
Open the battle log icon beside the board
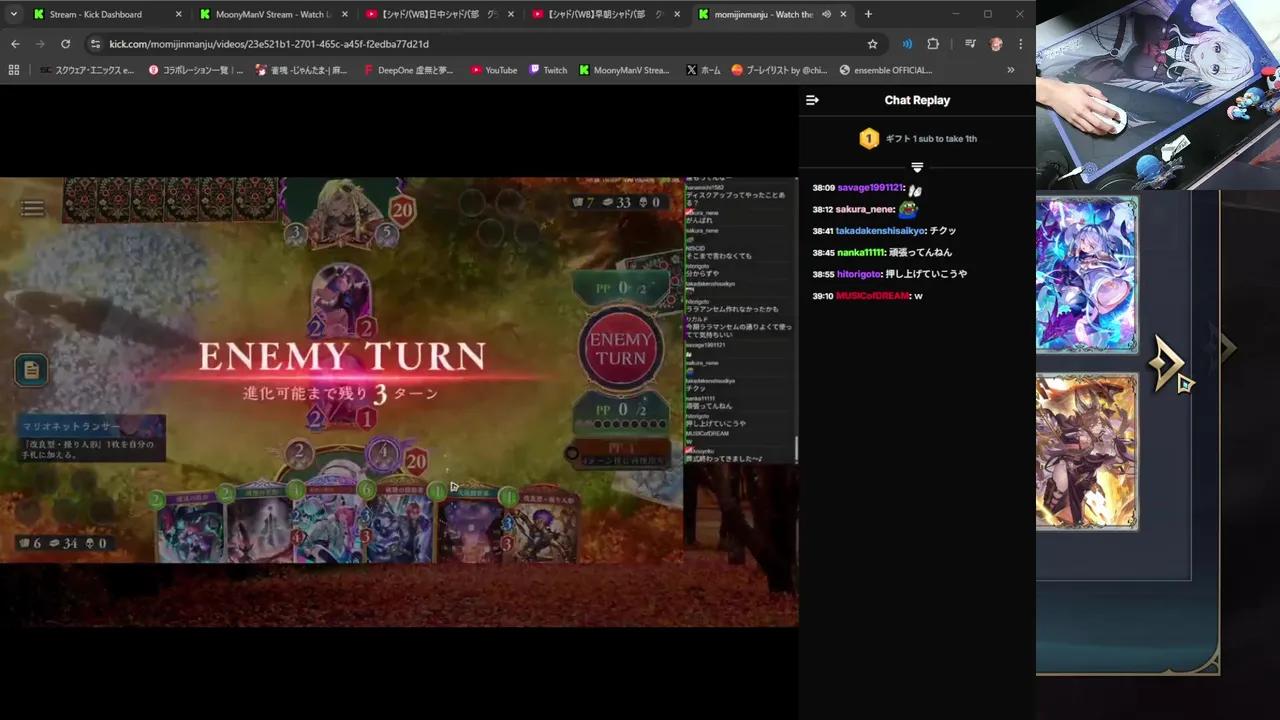click(x=31, y=370)
